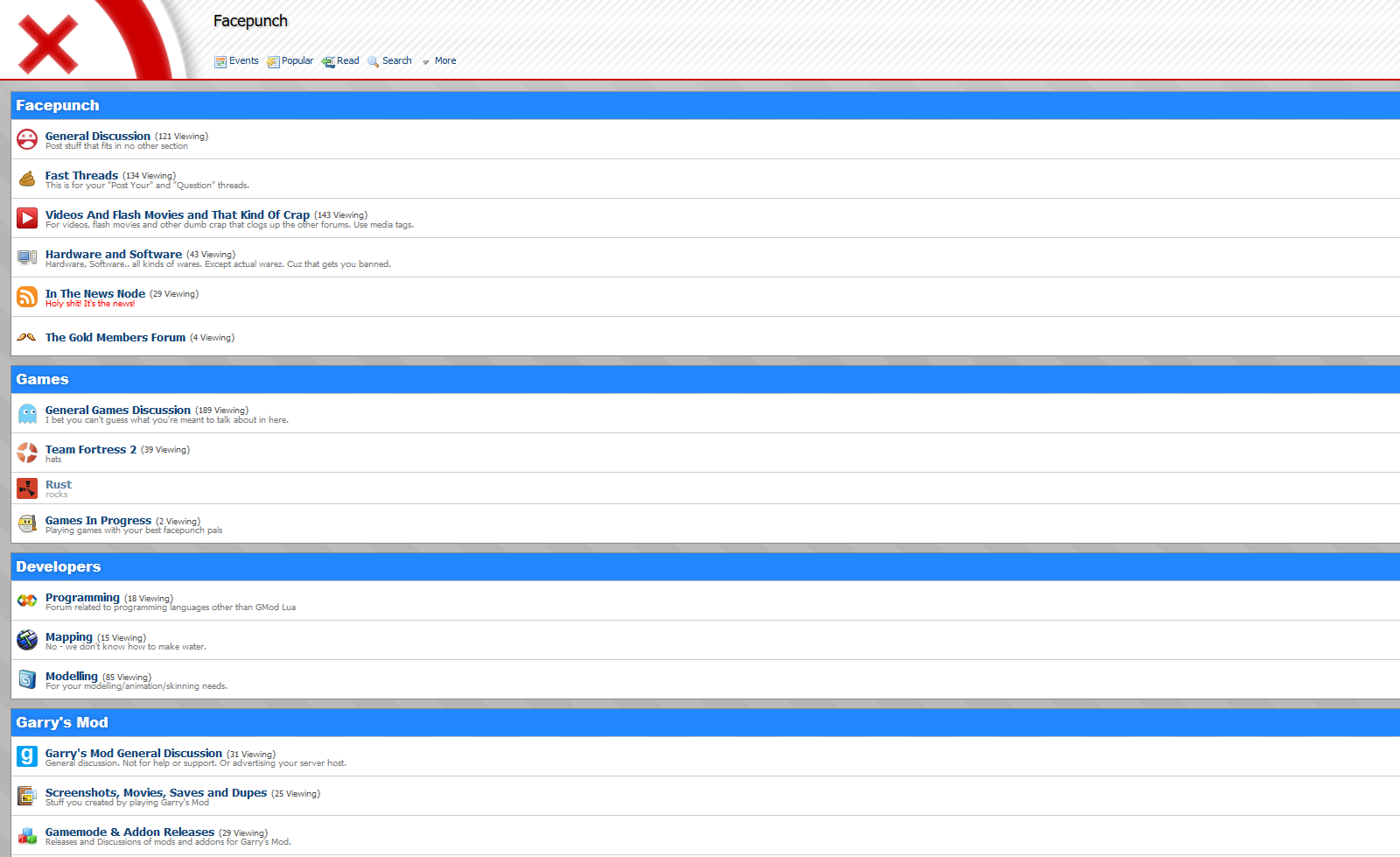The image size is (1400, 857).
Task: Click 'Holy shit! It's the news!' text
Action: coord(90,304)
